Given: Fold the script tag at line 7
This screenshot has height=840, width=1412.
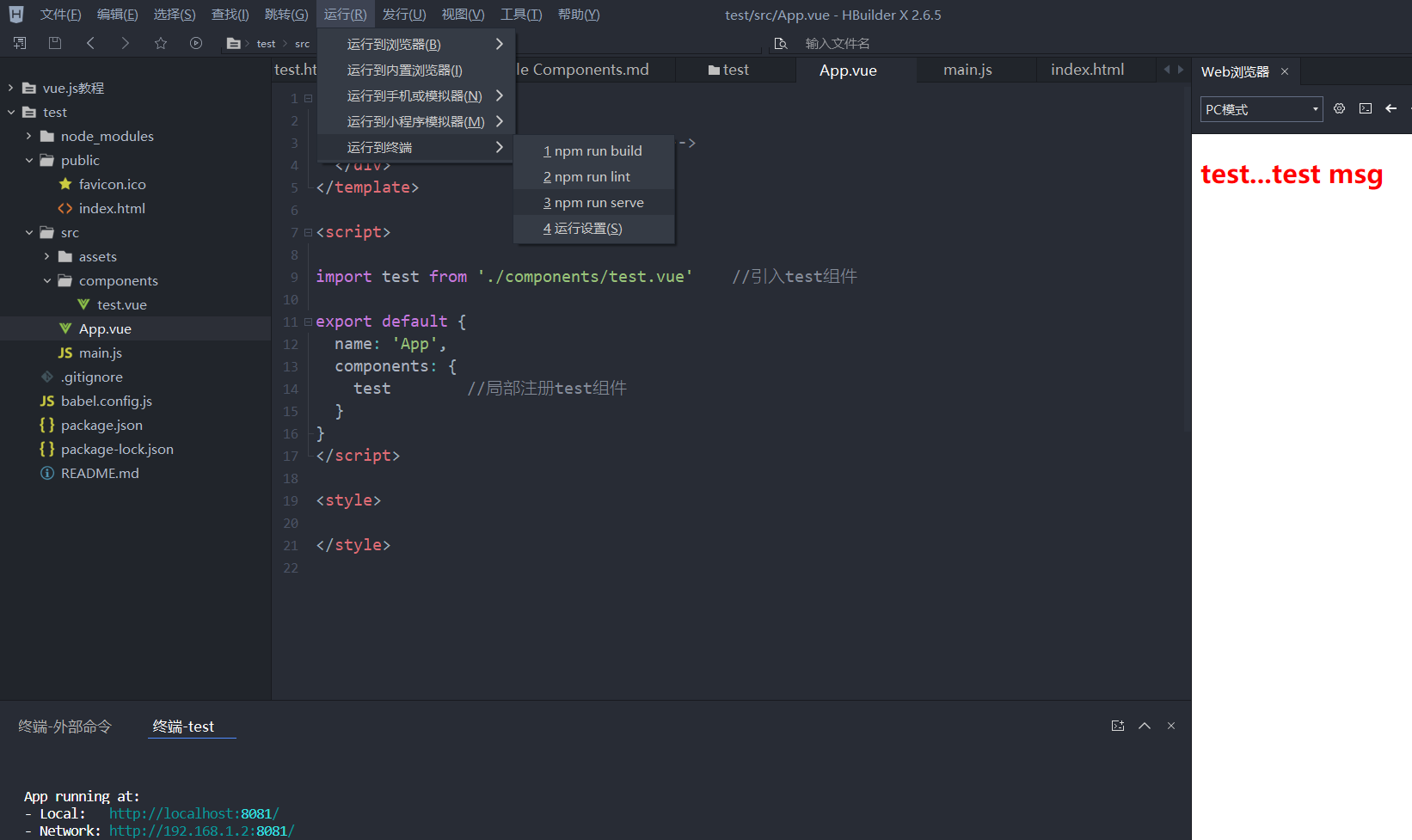Looking at the screenshot, I should (x=308, y=232).
